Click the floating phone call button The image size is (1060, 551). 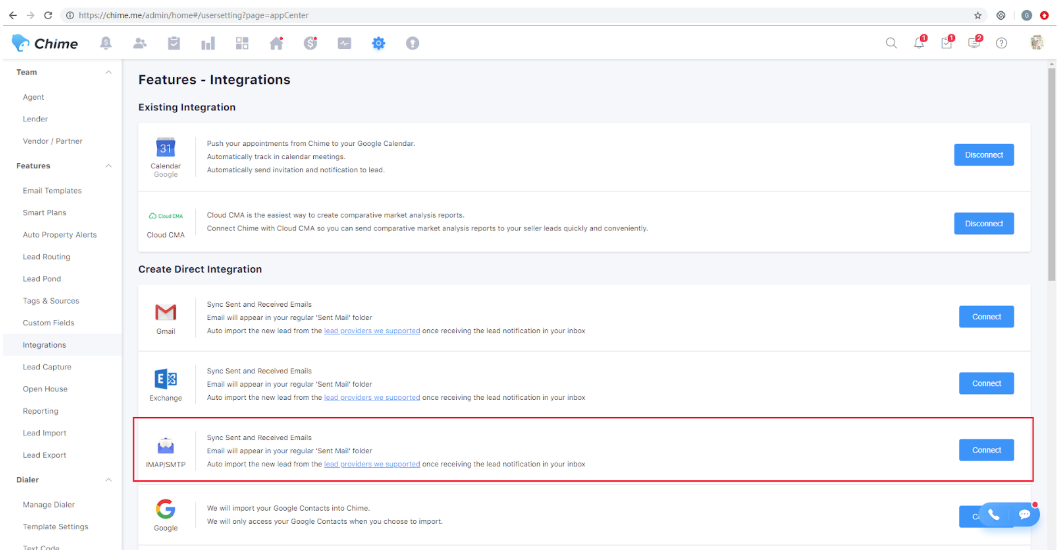click(x=993, y=514)
